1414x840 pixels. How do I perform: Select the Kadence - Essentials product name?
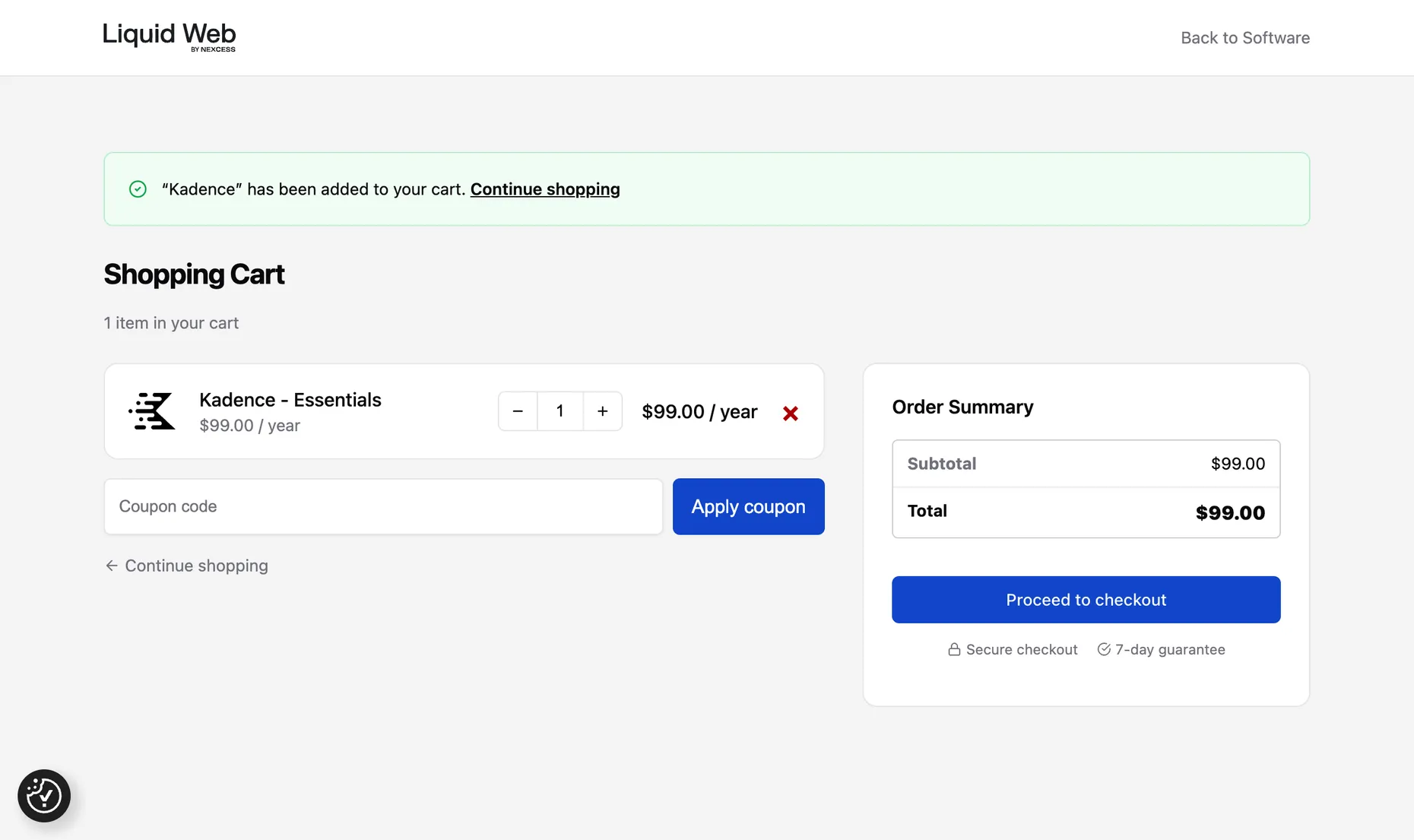point(290,400)
